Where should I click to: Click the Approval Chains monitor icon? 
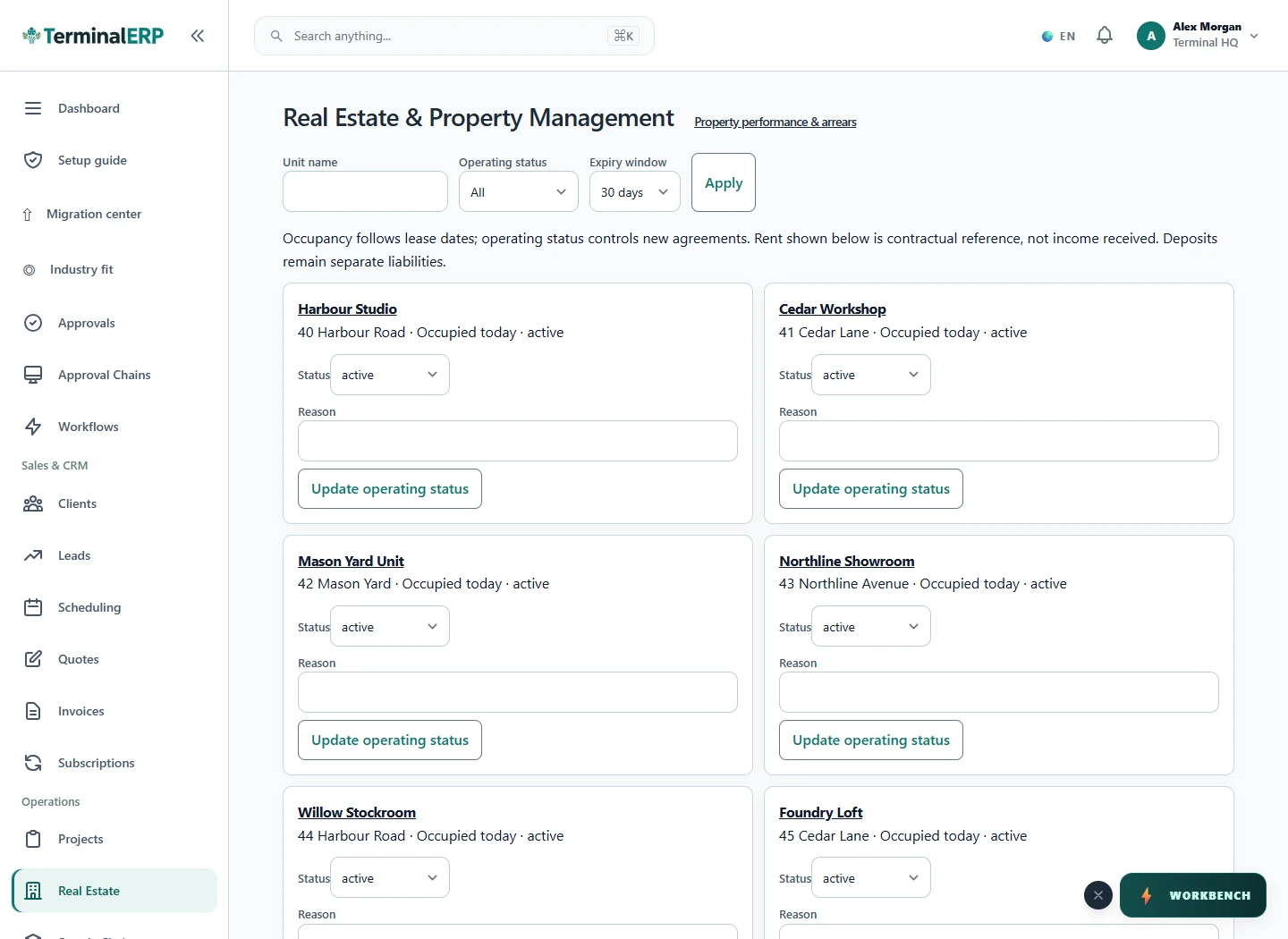[33, 375]
